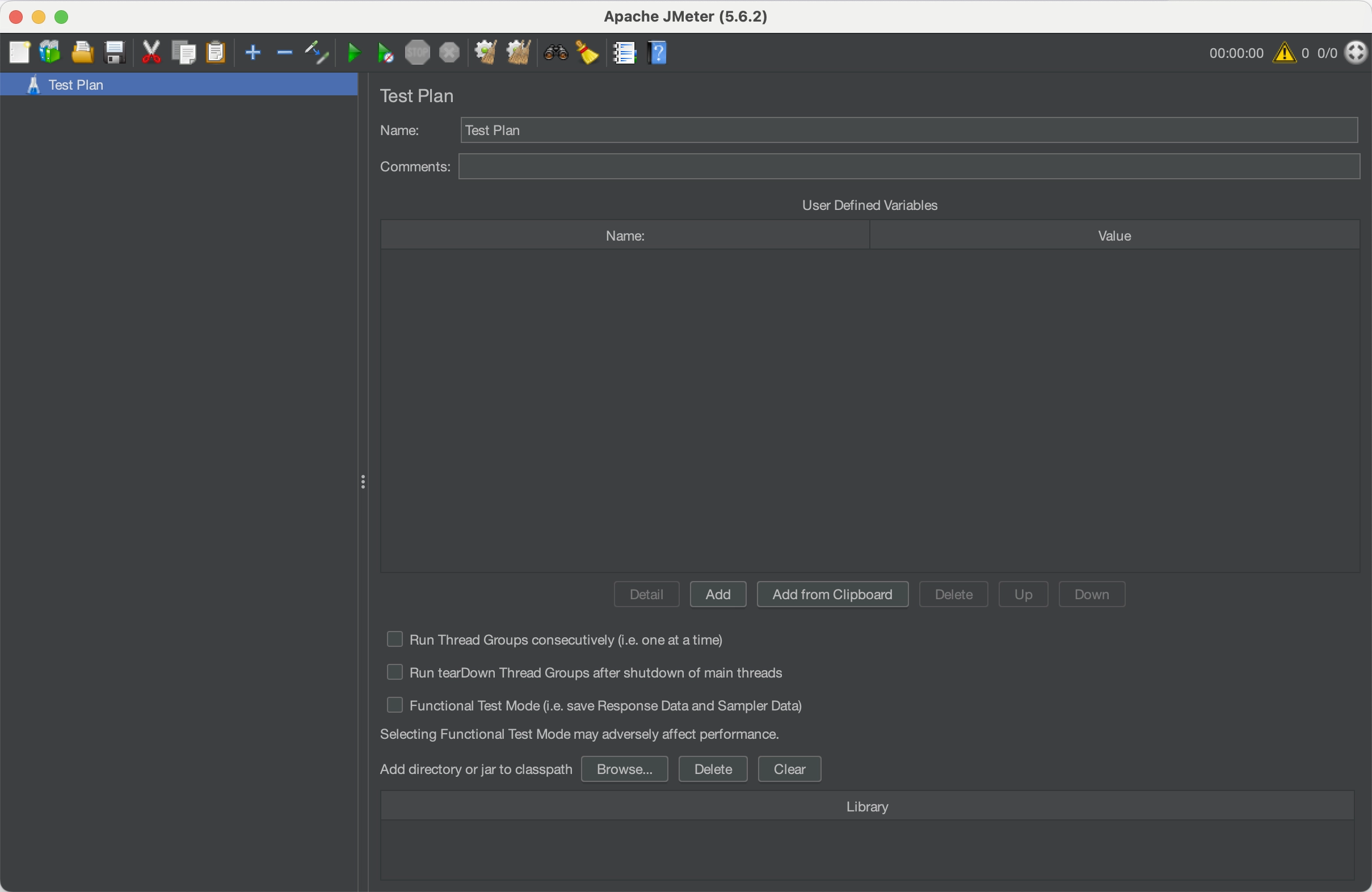Select the Test Plan tree node
The height and width of the screenshot is (892, 1372).
pos(75,85)
